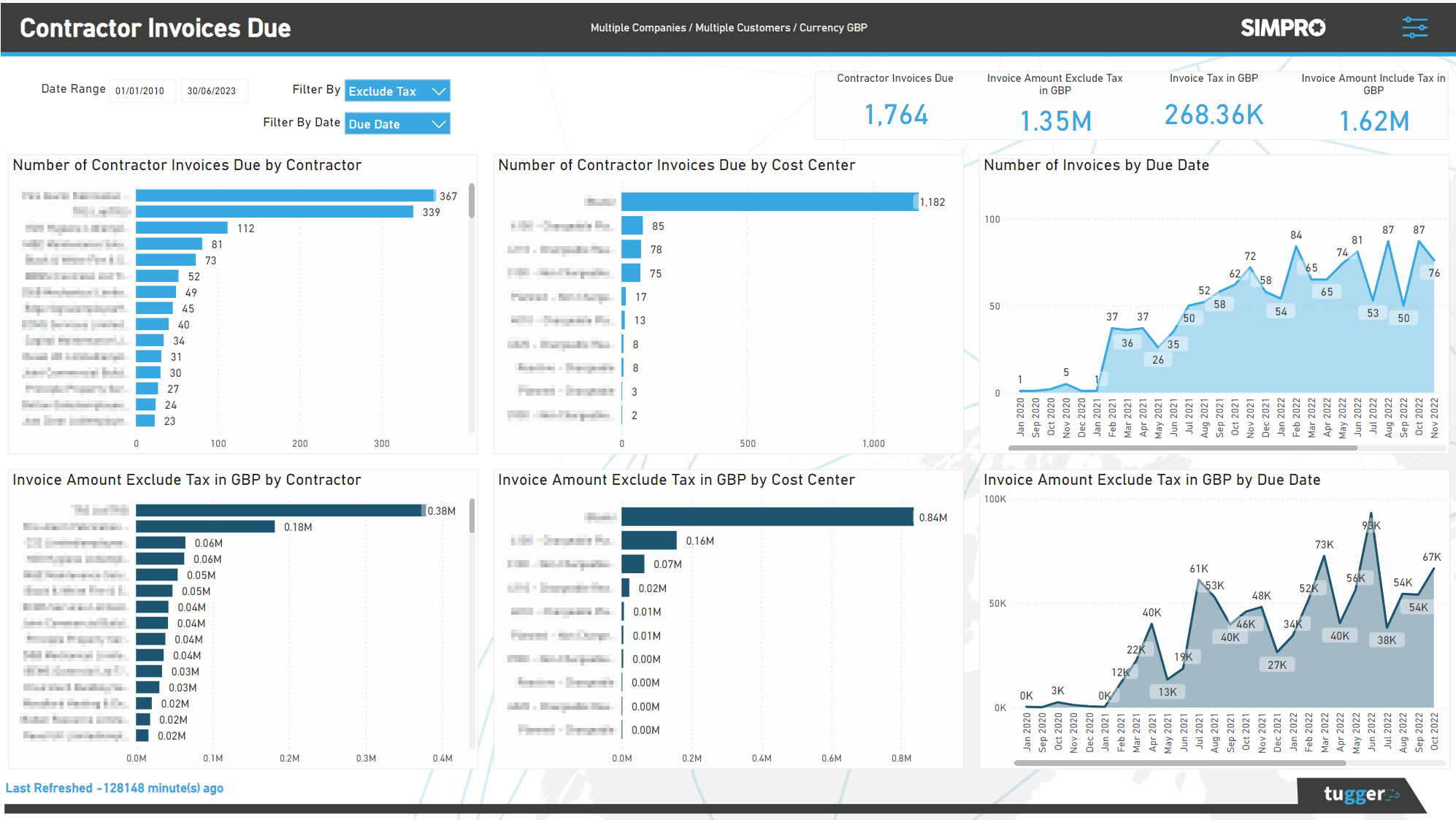Click the Last Refreshed link at bottom left

pos(114,788)
